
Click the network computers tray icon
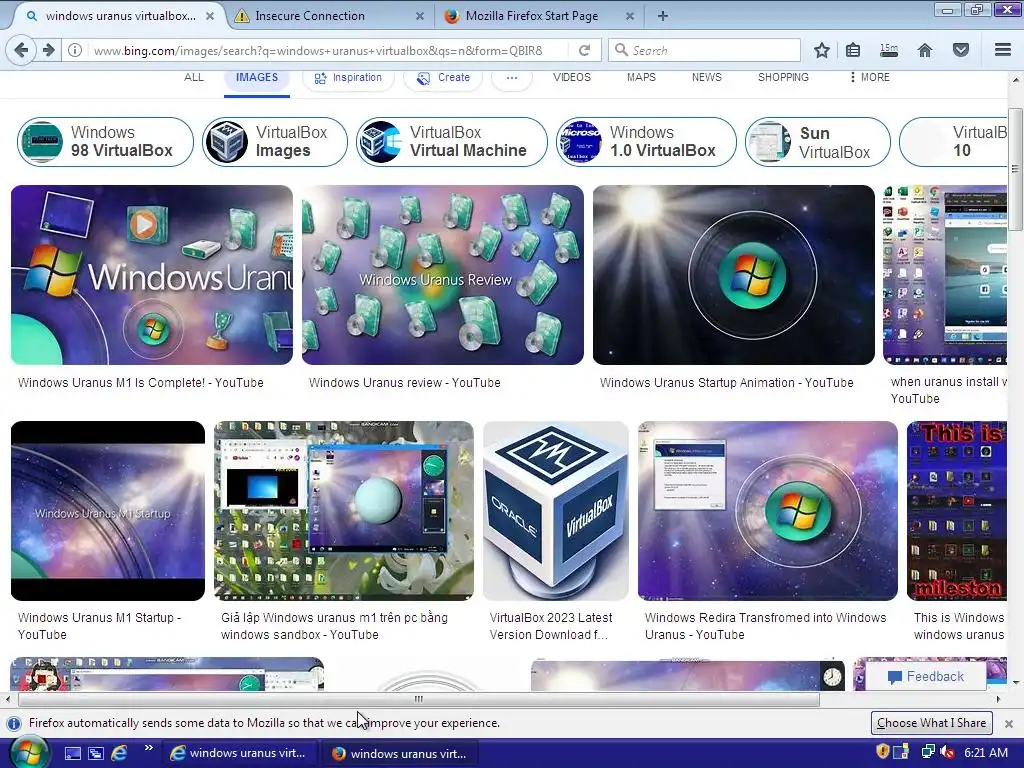click(x=928, y=752)
